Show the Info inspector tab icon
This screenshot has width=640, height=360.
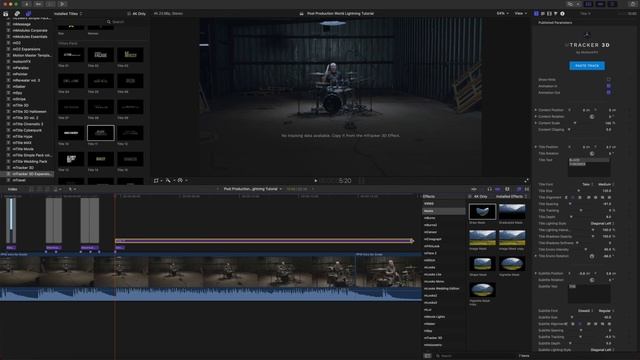coord(562,13)
